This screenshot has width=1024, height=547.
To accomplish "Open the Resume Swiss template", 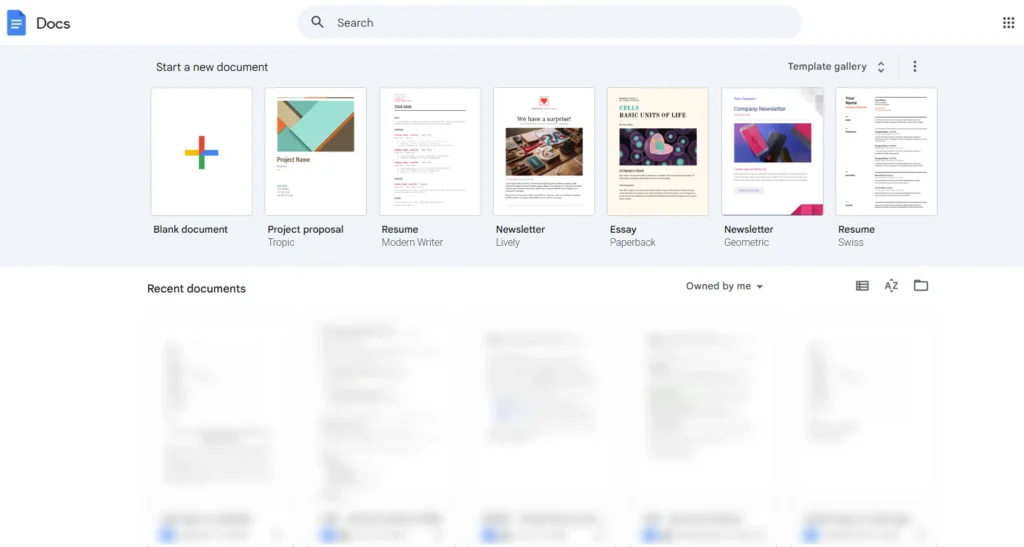I will point(886,151).
